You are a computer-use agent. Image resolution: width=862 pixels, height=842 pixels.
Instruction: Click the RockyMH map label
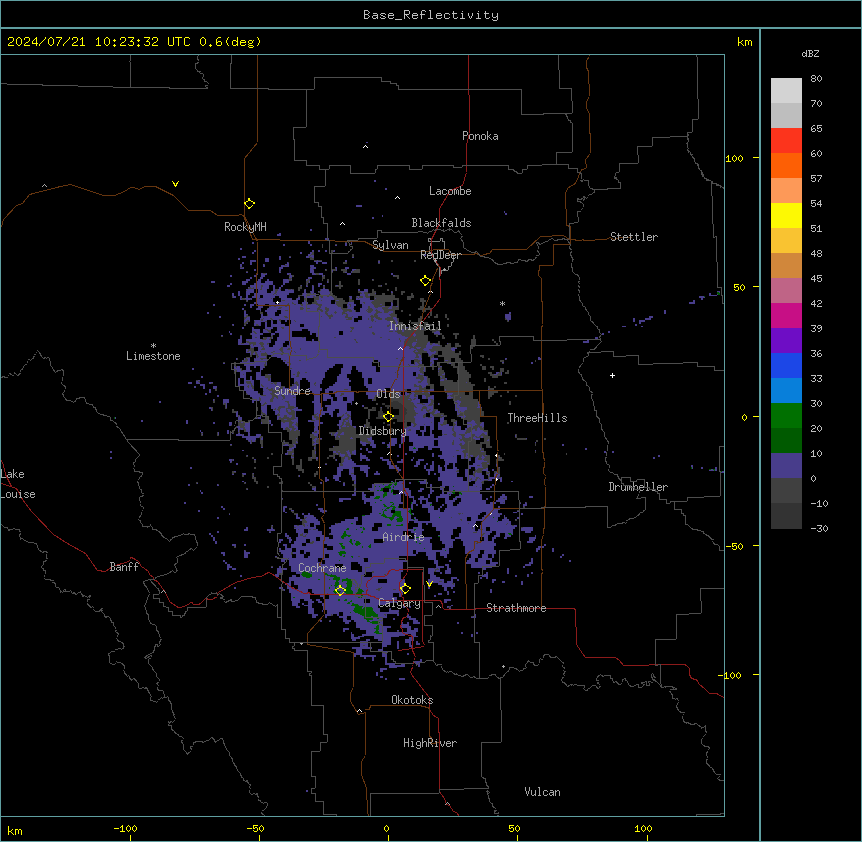[245, 227]
